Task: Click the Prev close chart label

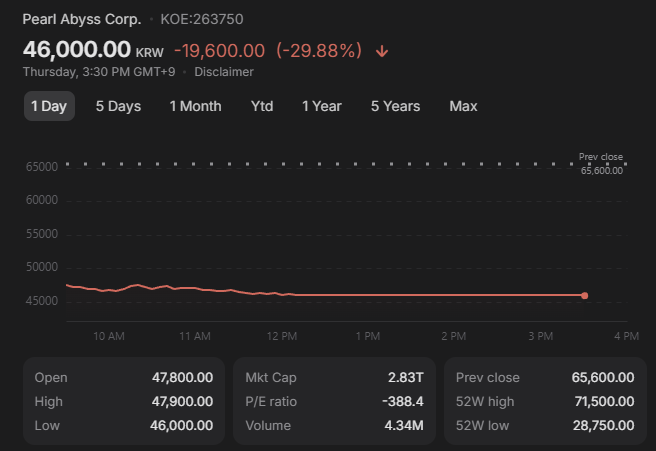Action: 600,158
